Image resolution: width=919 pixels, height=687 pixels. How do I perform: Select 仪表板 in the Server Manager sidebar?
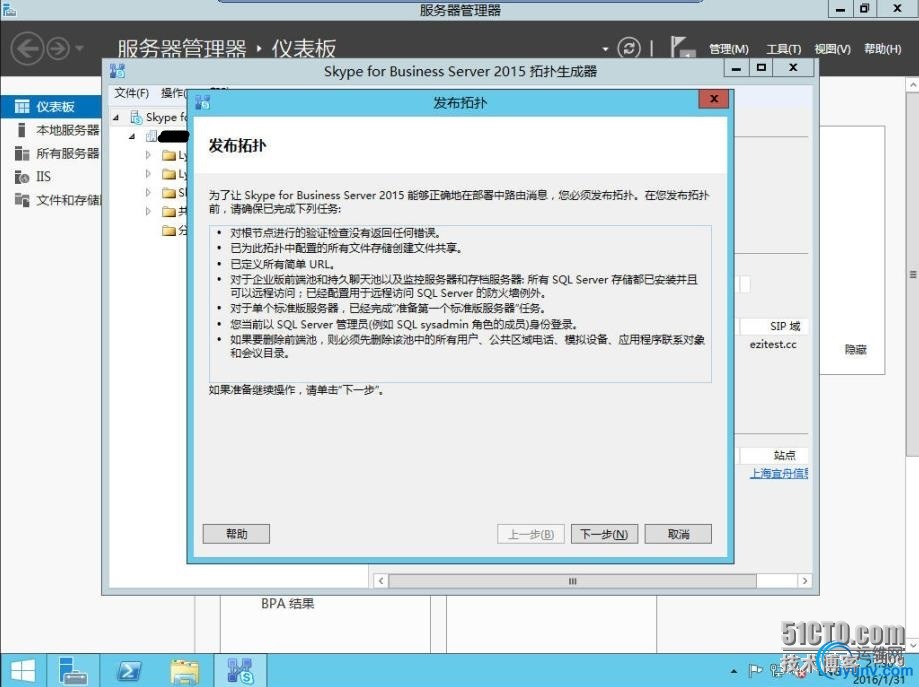click(52, 107)
